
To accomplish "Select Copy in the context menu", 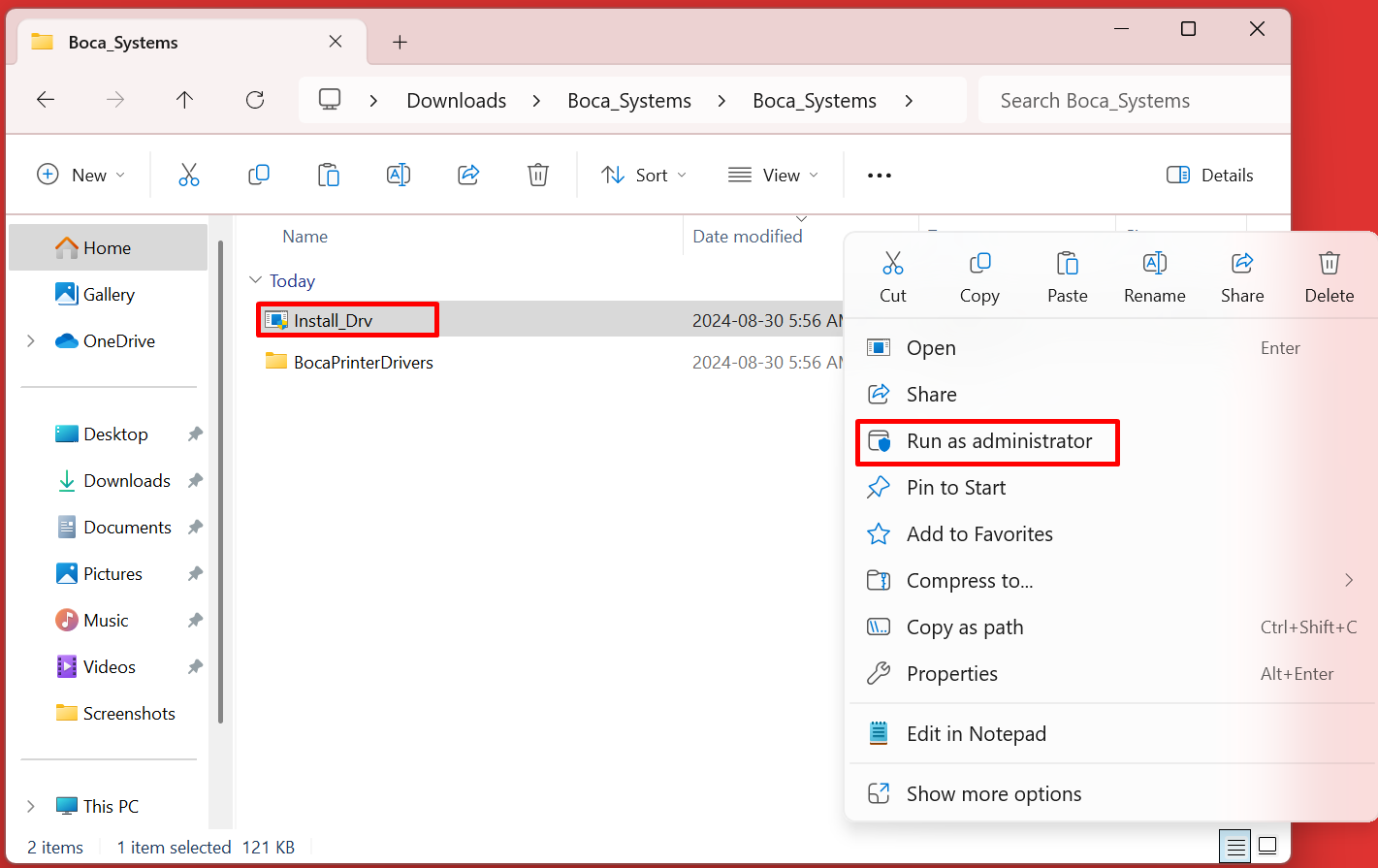I will 979,276.
